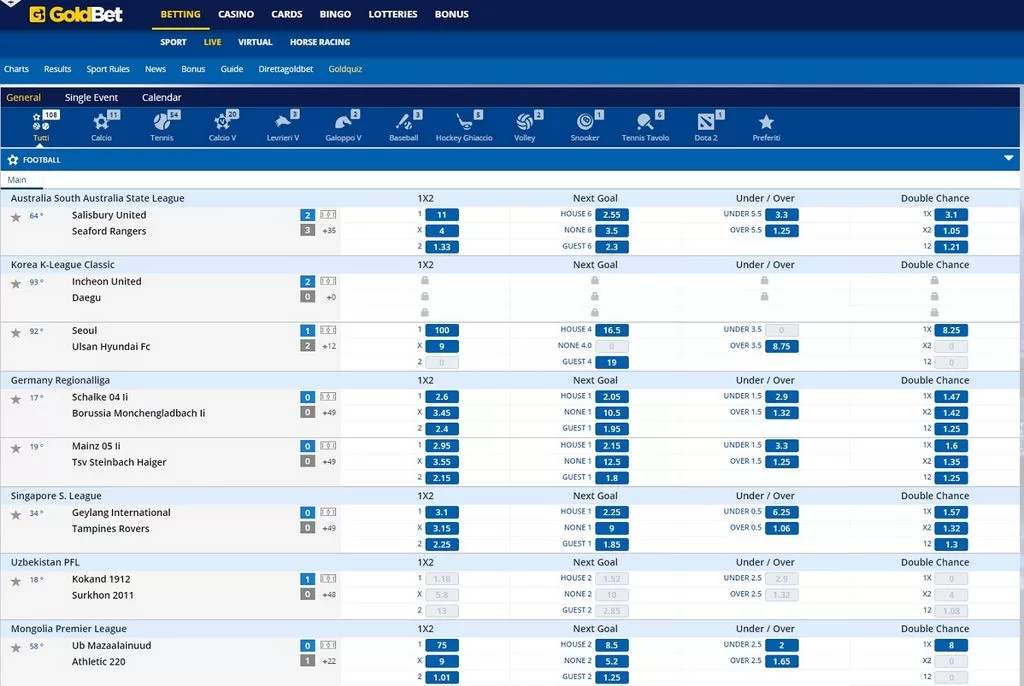The width and height of the screenshot is (1024, 686).
Task: Open the Dota 2 events section
Action: point(707,122)
